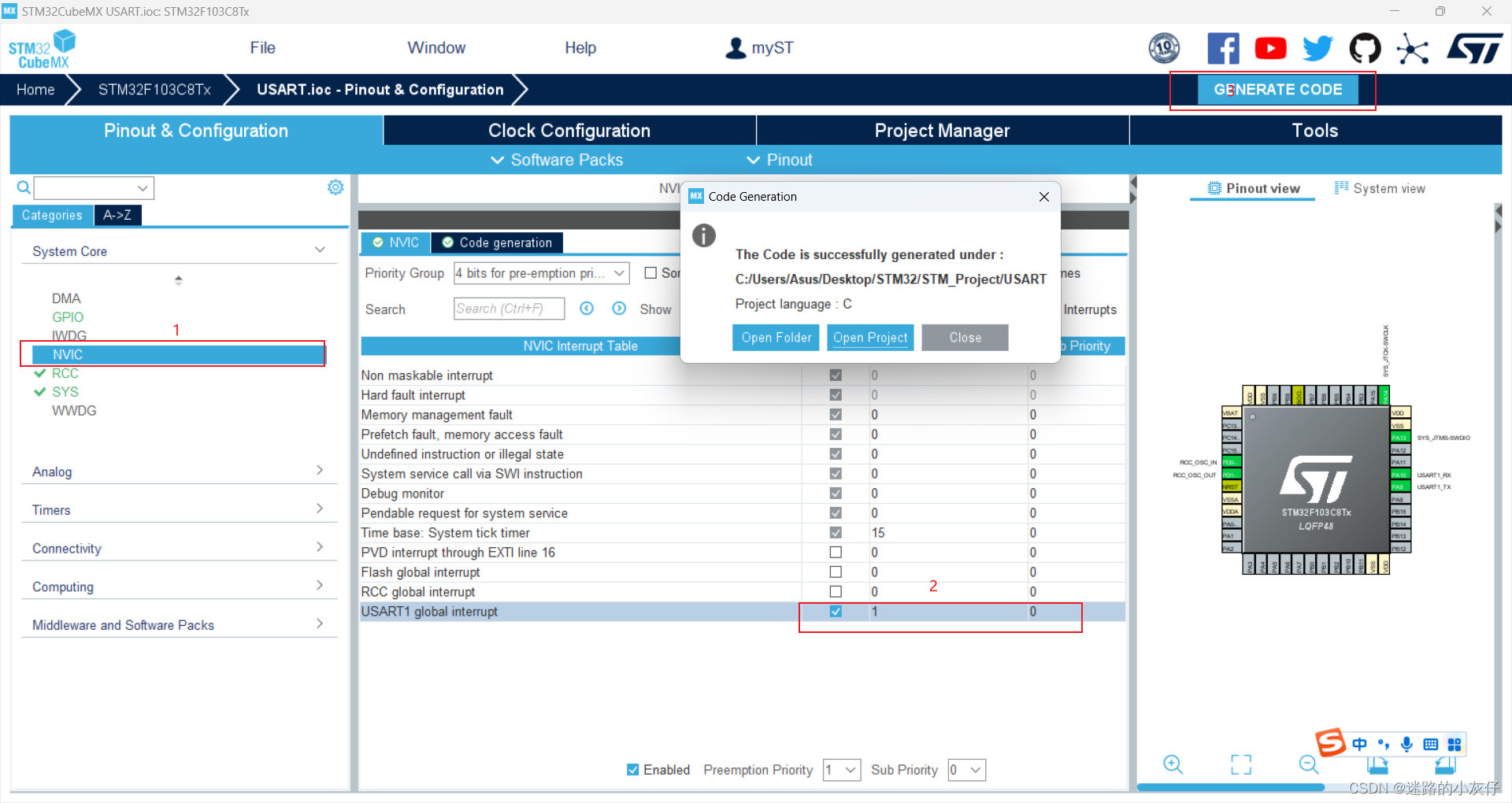Open the Pinout dropdown menu
The height and width of the screenshot is (803, 1512).
pyautogui.click(x=780, y=160)
